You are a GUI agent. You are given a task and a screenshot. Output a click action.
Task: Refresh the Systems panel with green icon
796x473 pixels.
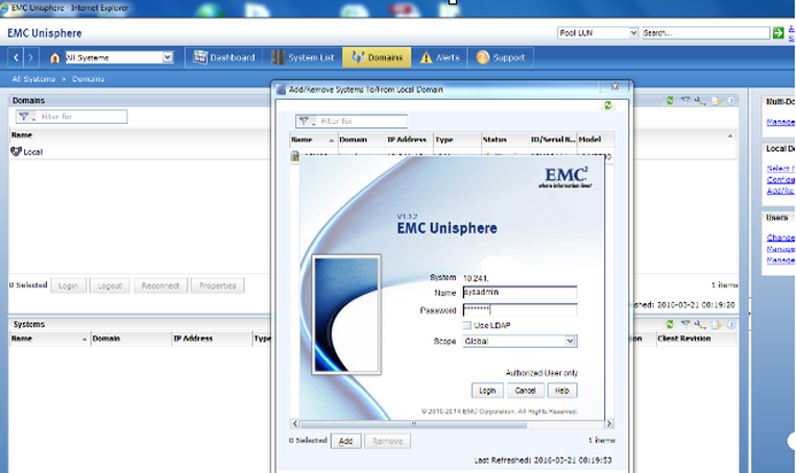tap(670, 324)
